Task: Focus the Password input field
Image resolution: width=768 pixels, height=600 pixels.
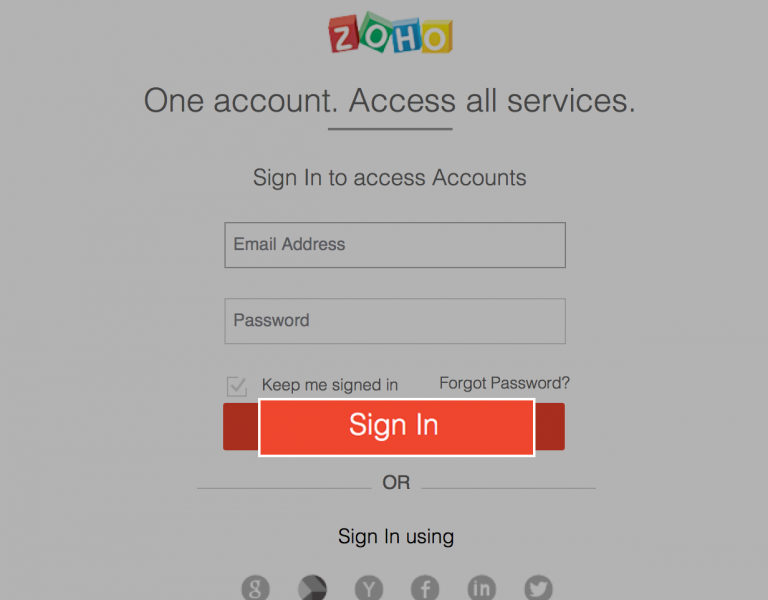Action: (395, 321)
